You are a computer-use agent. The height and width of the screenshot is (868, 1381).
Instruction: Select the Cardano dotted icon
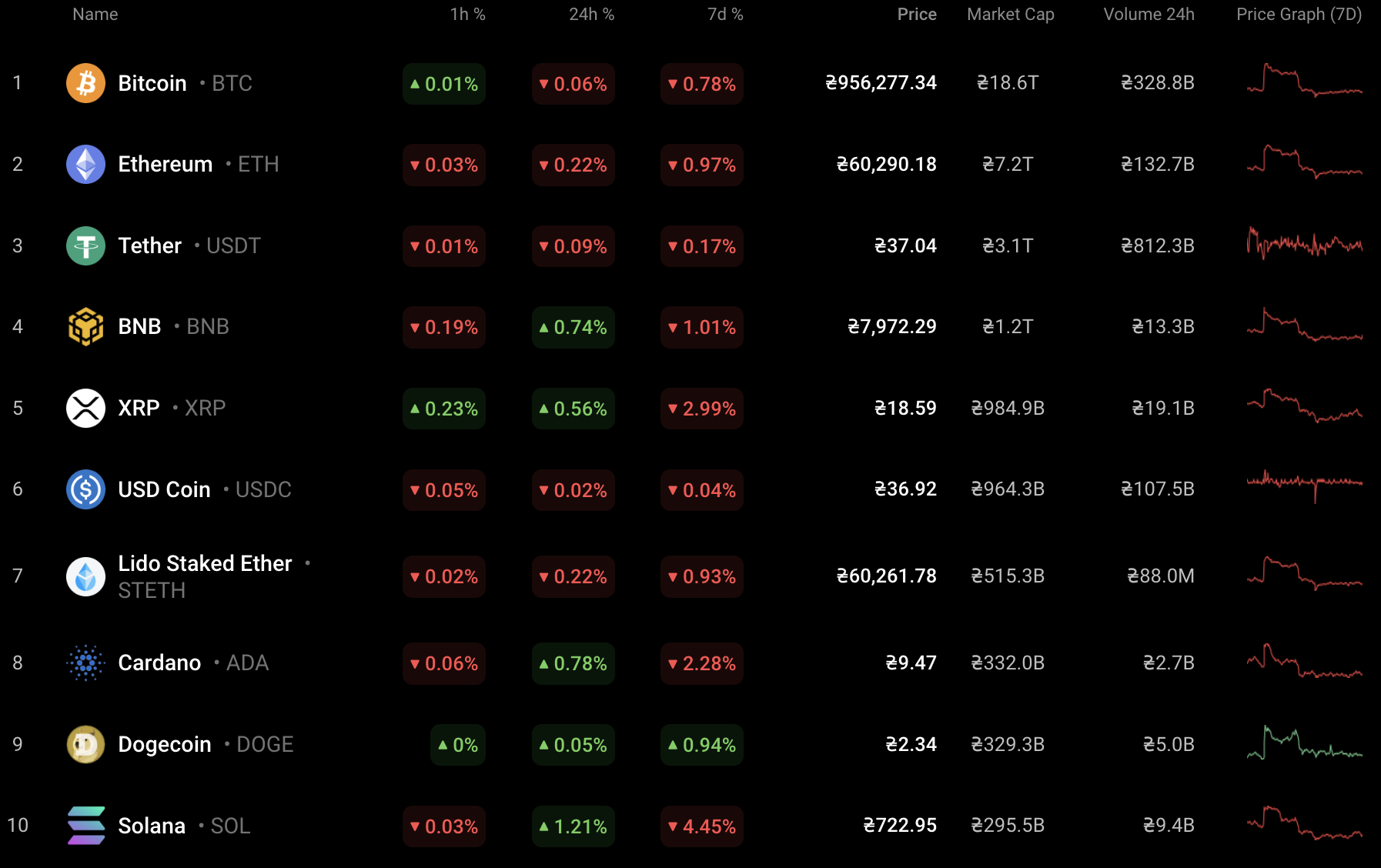tap(85, 663)
